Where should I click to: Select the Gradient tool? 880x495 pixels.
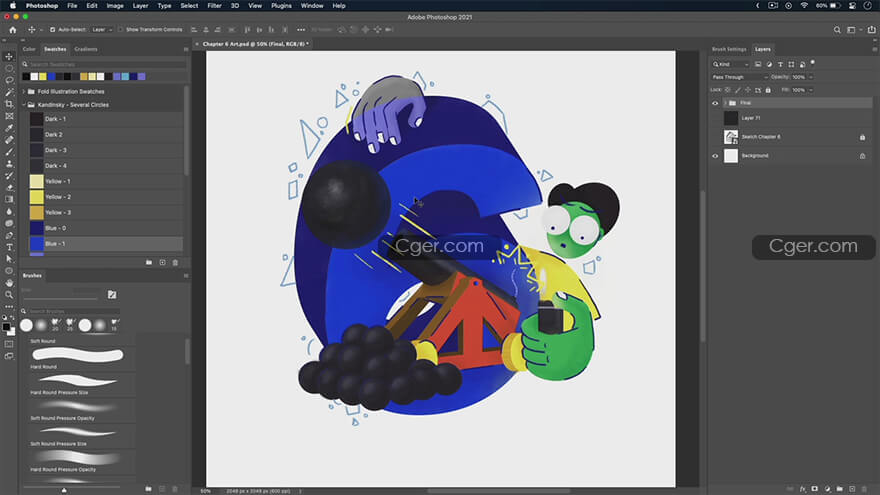pos(9,199)
